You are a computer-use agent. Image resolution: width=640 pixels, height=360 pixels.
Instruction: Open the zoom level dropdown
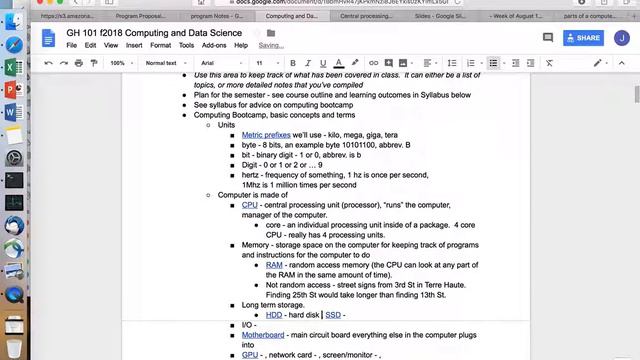122,63
